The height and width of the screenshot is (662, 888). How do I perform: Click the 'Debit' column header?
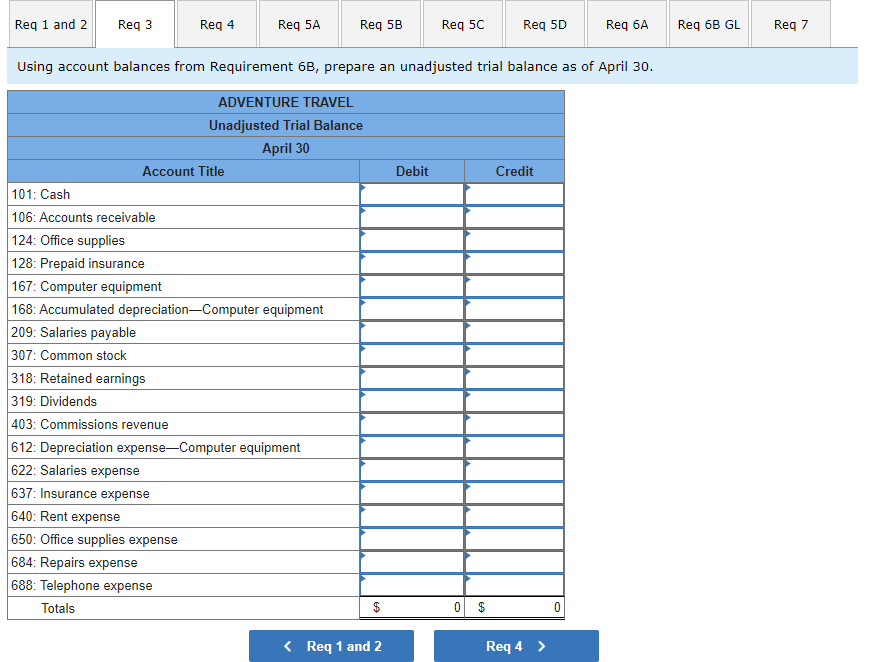coord(412,171)
